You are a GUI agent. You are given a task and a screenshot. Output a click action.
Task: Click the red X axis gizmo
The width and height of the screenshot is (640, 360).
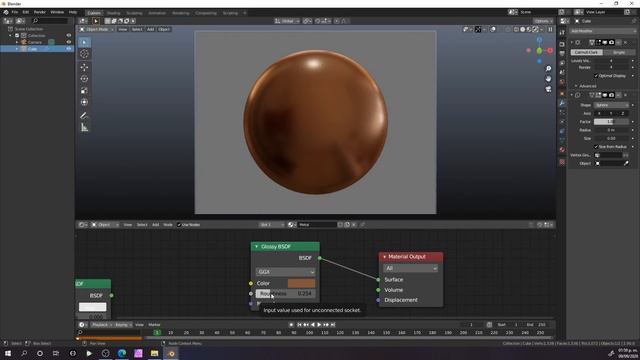[x=550, y=51]
